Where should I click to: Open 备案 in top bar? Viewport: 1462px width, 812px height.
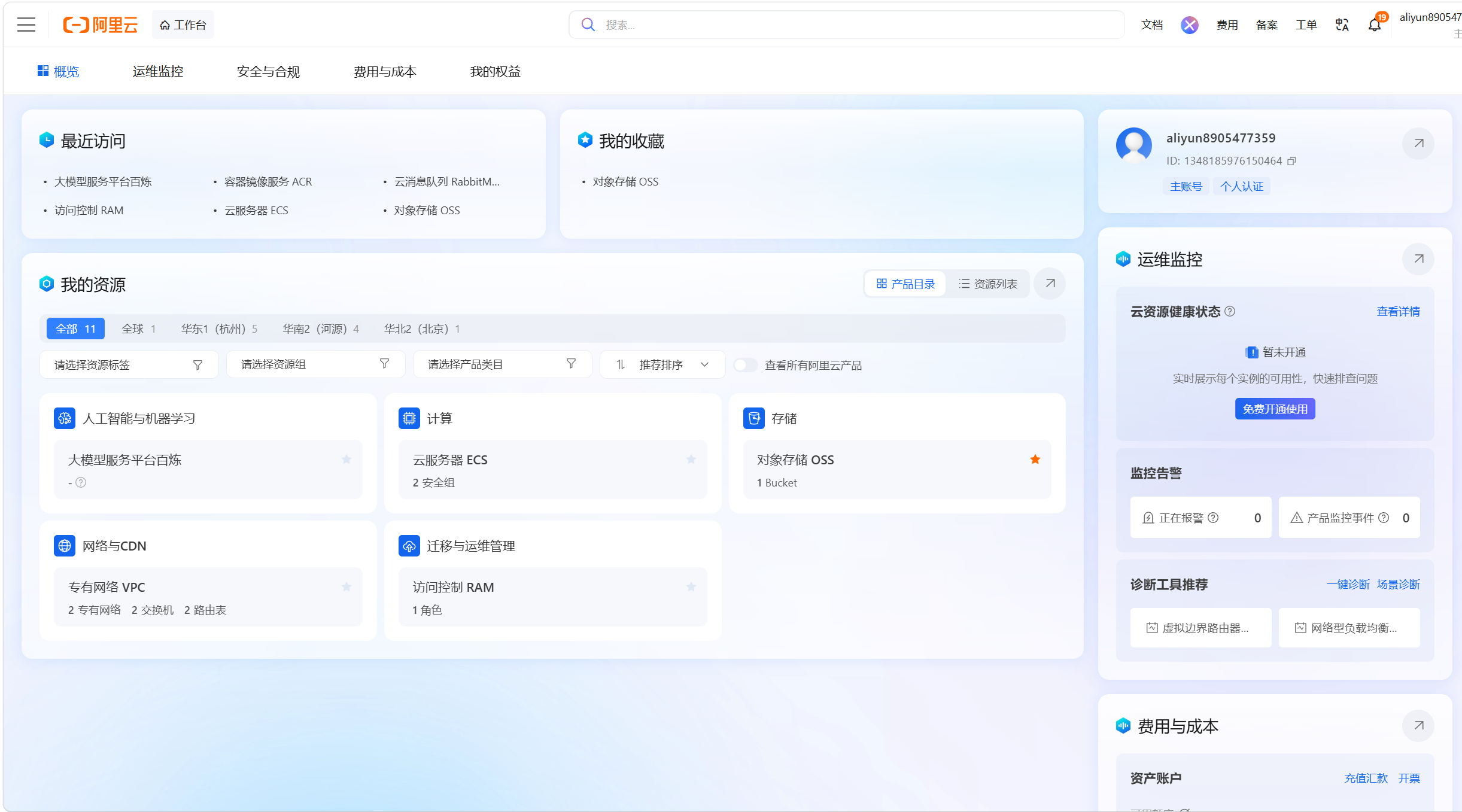[x=1267, y=25]
